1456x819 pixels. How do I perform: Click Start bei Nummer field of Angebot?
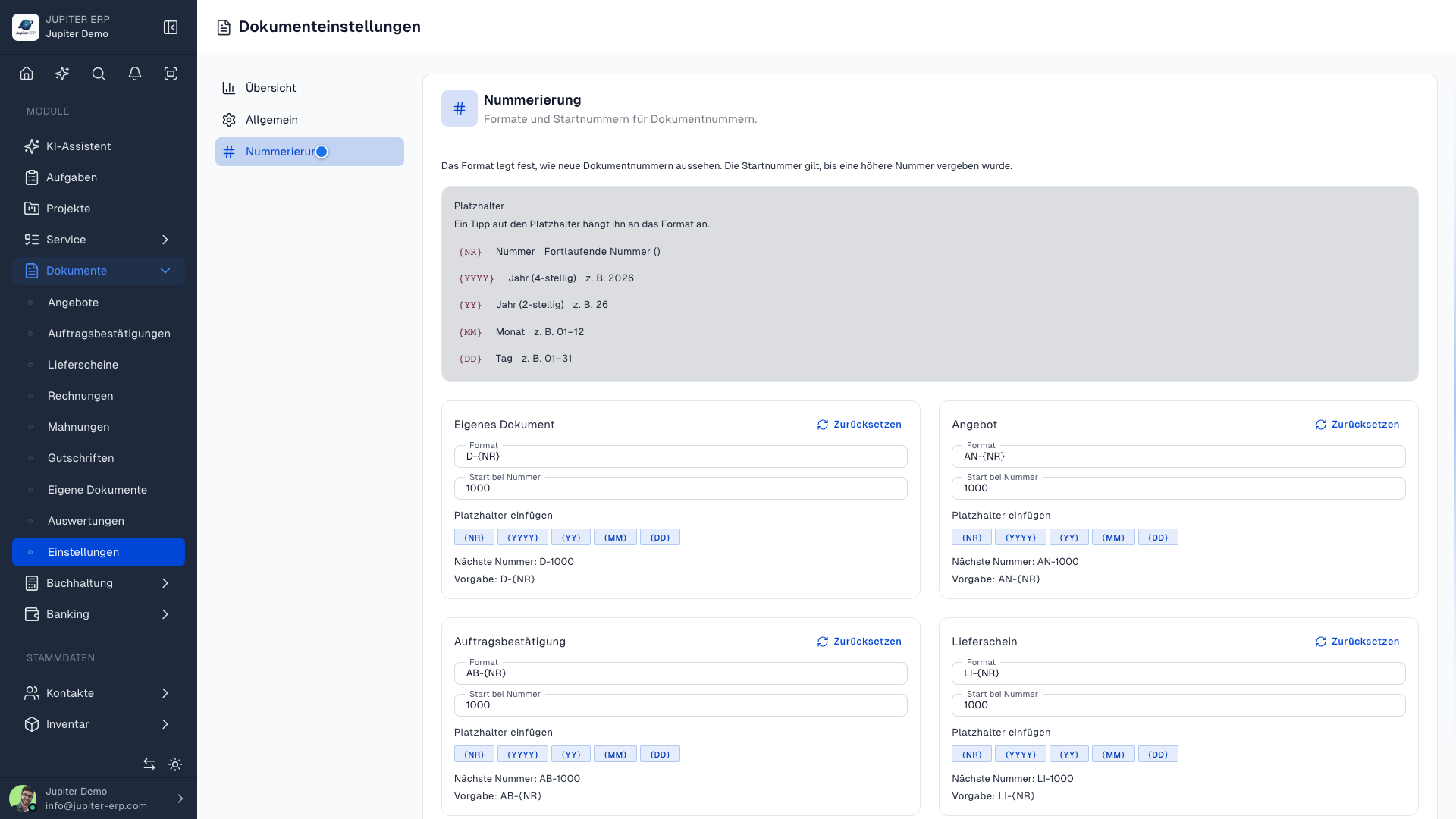tap(1178, 488)
